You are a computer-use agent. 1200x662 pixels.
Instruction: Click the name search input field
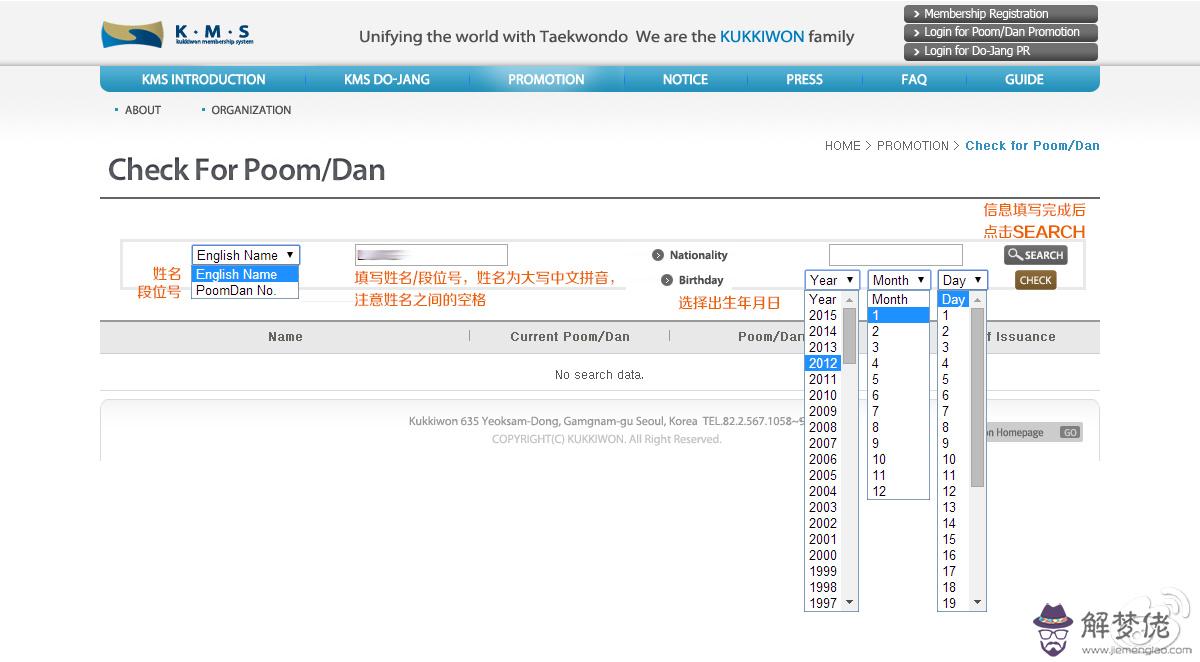(x=431, y=255)
